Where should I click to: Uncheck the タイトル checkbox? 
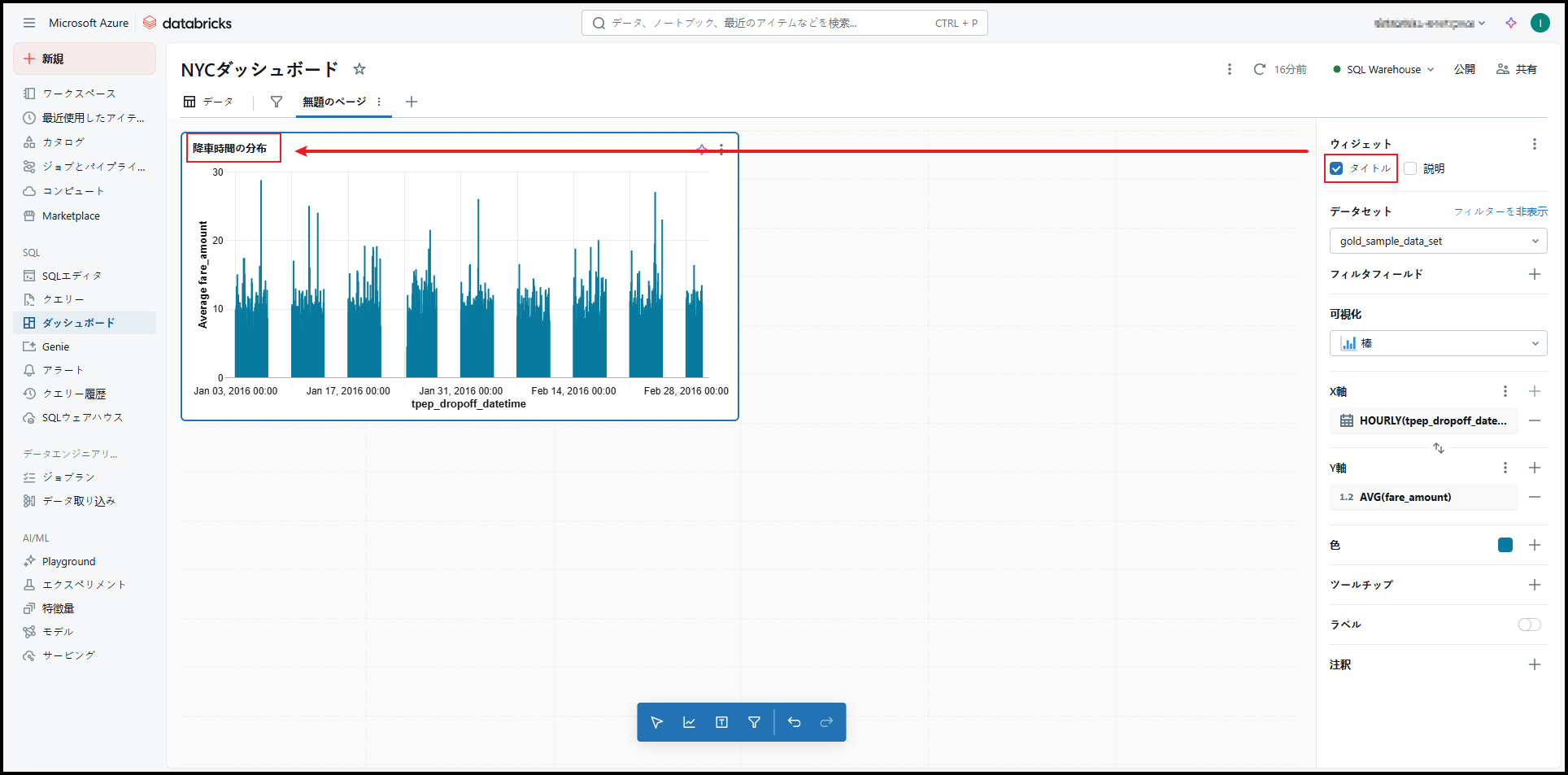(x=1336, y=168)
